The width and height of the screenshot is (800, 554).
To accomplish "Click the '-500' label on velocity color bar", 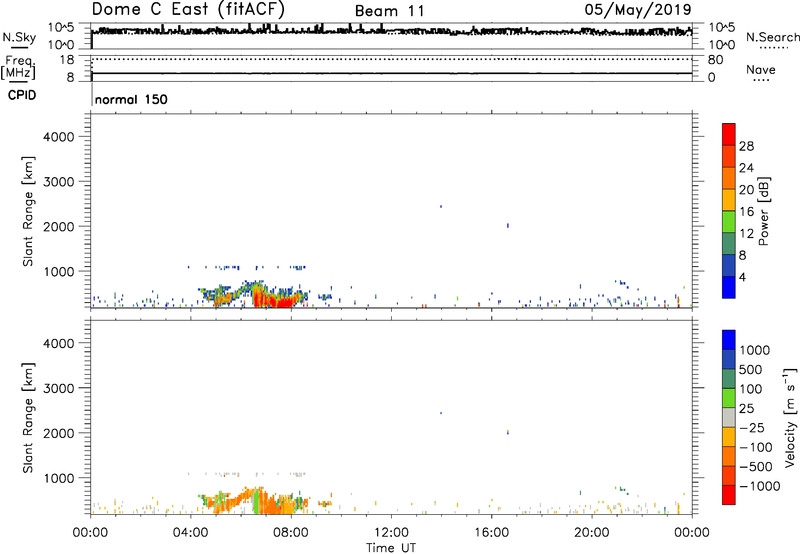I will coord(756,467).
